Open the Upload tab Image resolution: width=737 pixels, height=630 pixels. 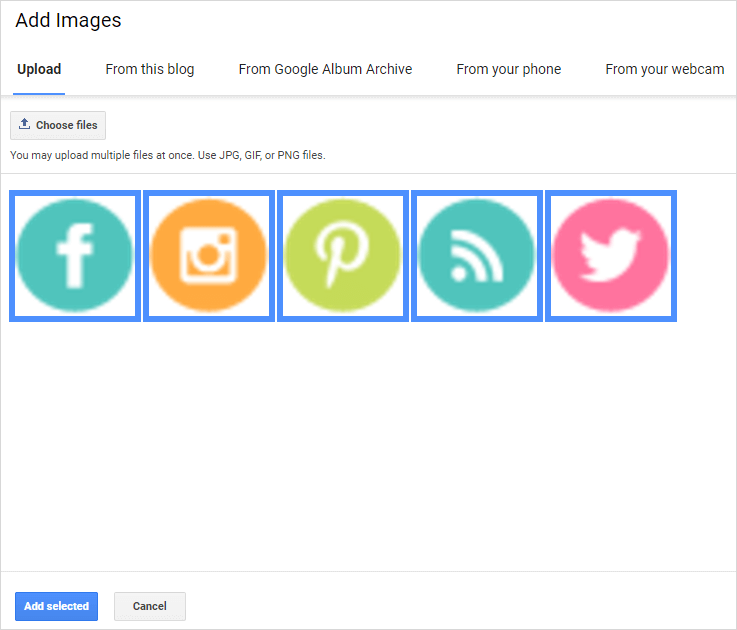pyautogui.click(x=39, y=69)
